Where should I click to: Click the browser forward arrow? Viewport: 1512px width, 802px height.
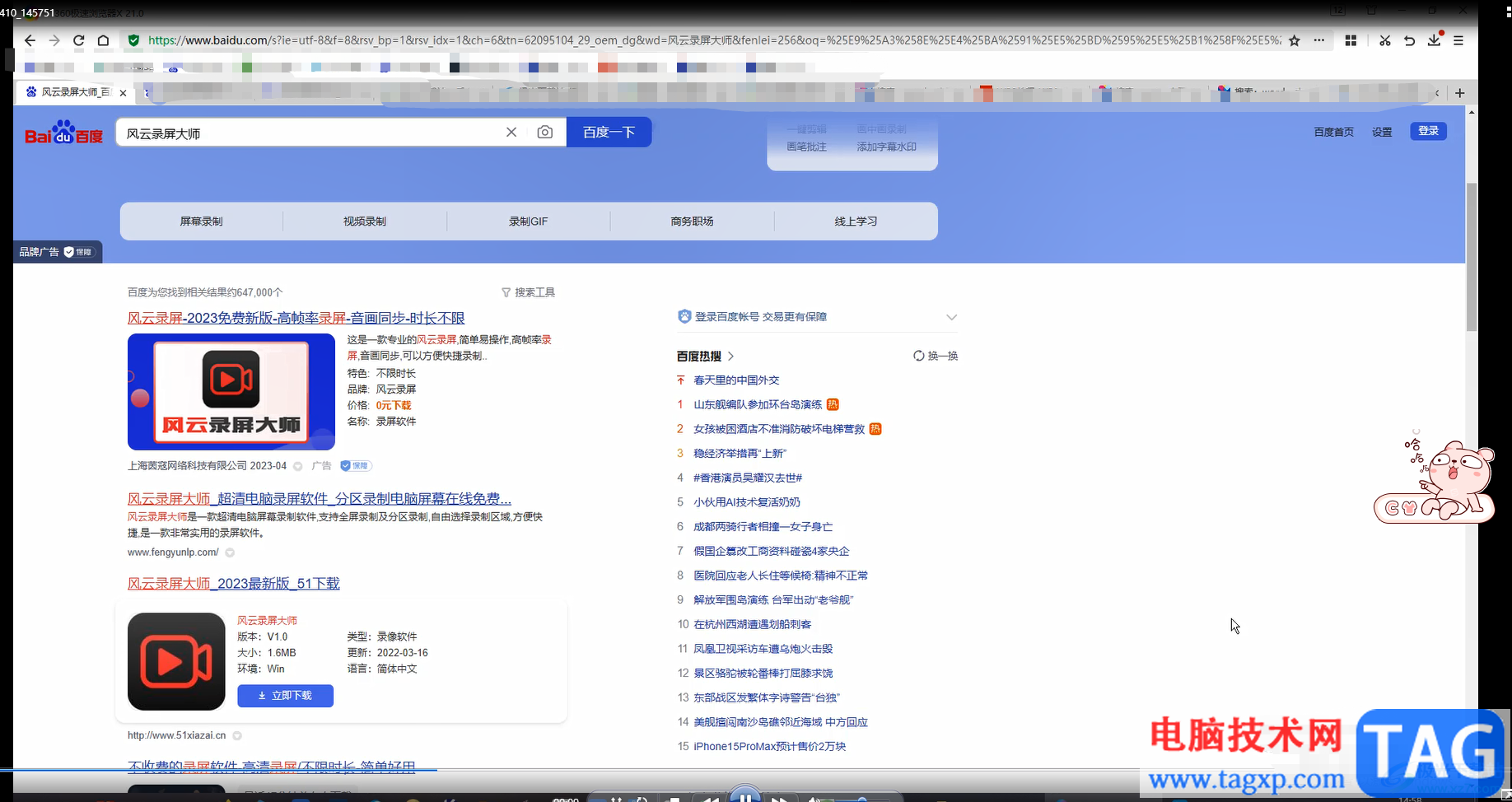pyautogui.click(x=54, y=40)
